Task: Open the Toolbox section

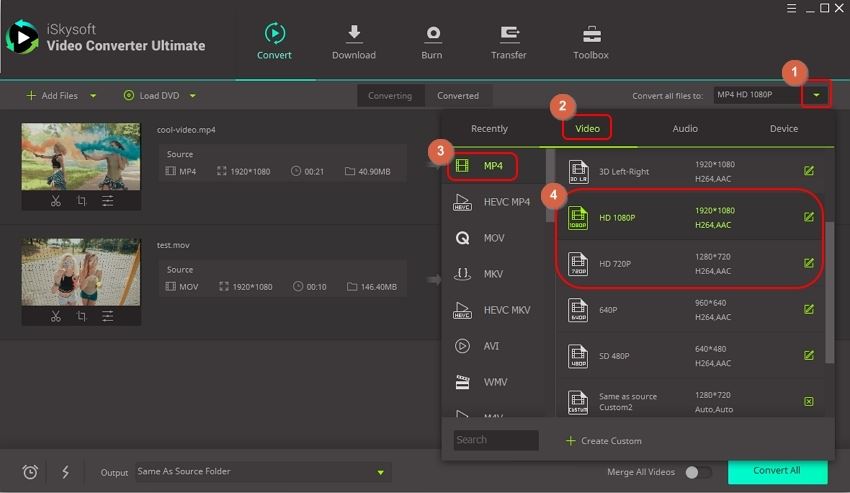Action: pyautogui.click(x=590, y=42)
